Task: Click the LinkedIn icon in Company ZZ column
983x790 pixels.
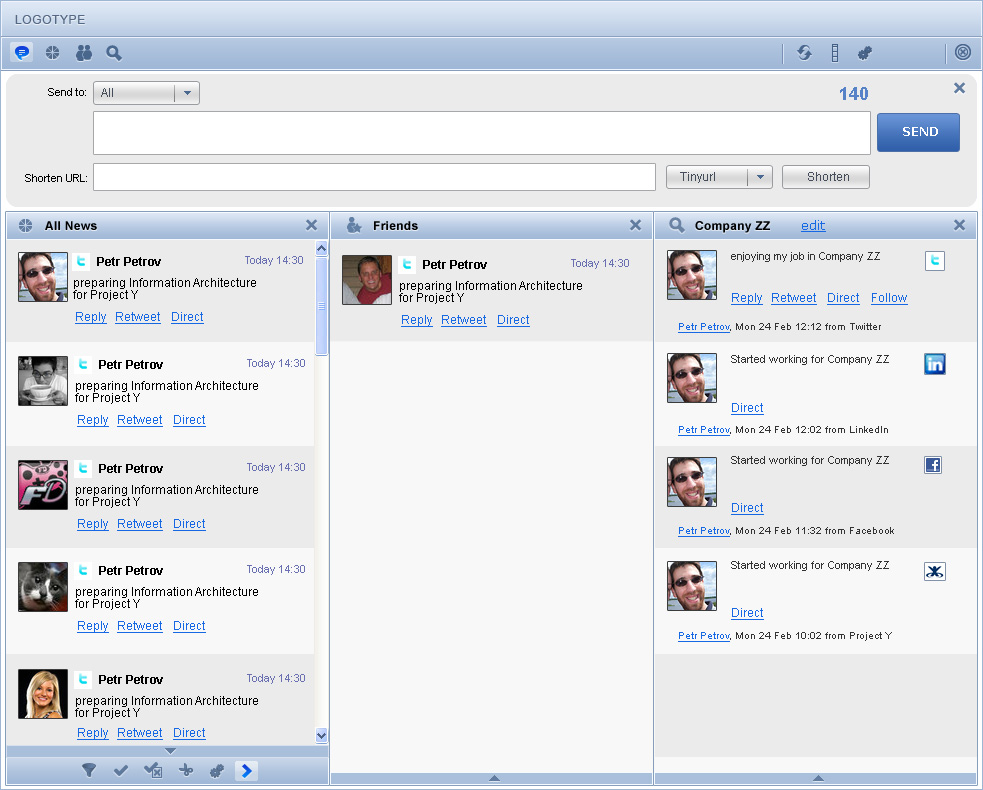Action: click(935, 364)
